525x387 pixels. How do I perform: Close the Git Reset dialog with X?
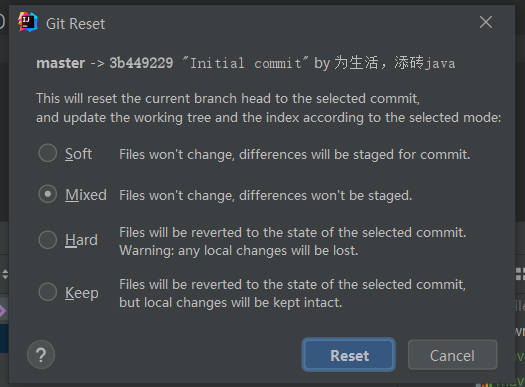tap(485, 22)
